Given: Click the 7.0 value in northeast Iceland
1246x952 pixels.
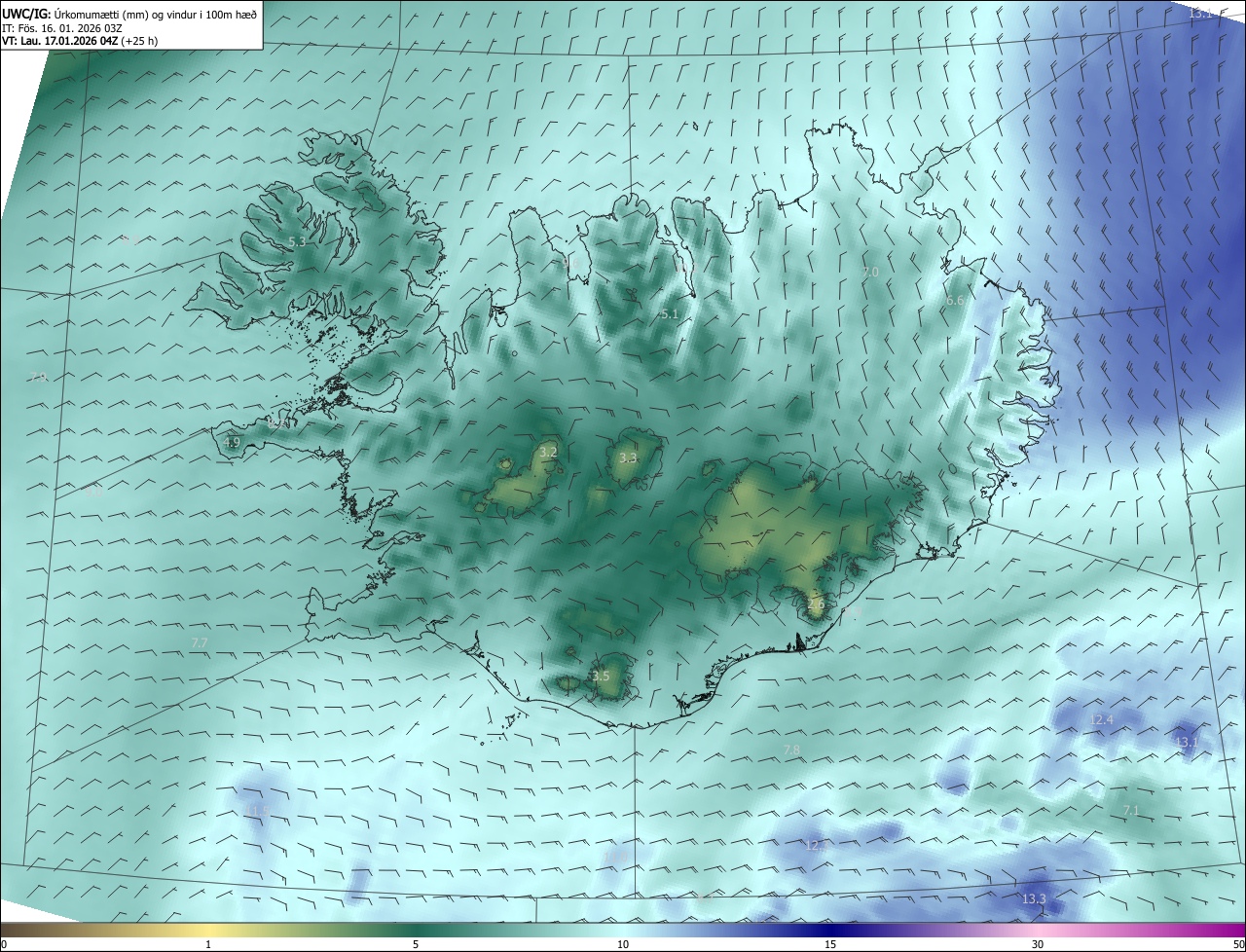Looking at the screenshot, I should pos(871,273).
